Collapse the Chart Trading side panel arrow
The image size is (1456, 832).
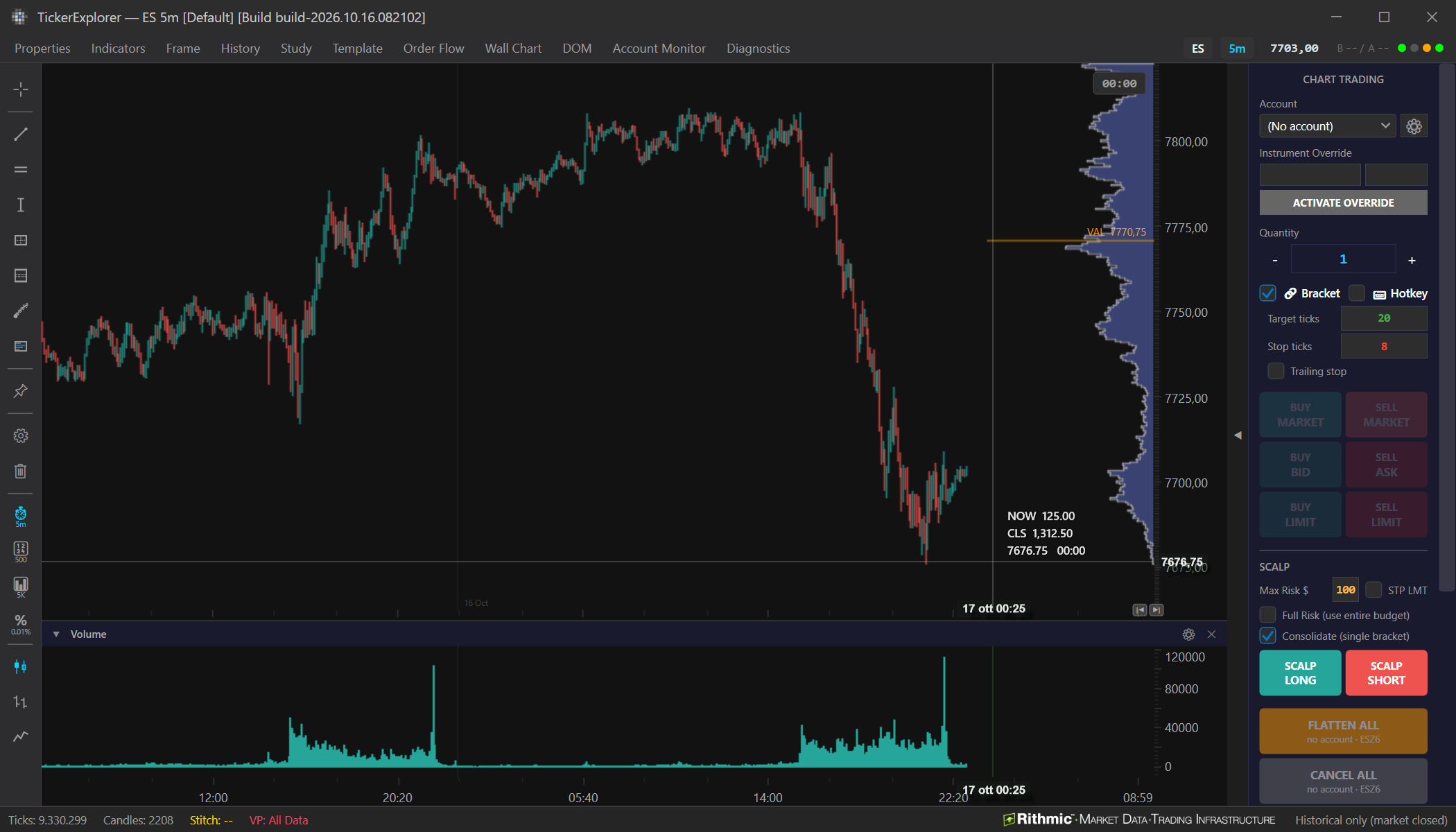point(1238,435)
